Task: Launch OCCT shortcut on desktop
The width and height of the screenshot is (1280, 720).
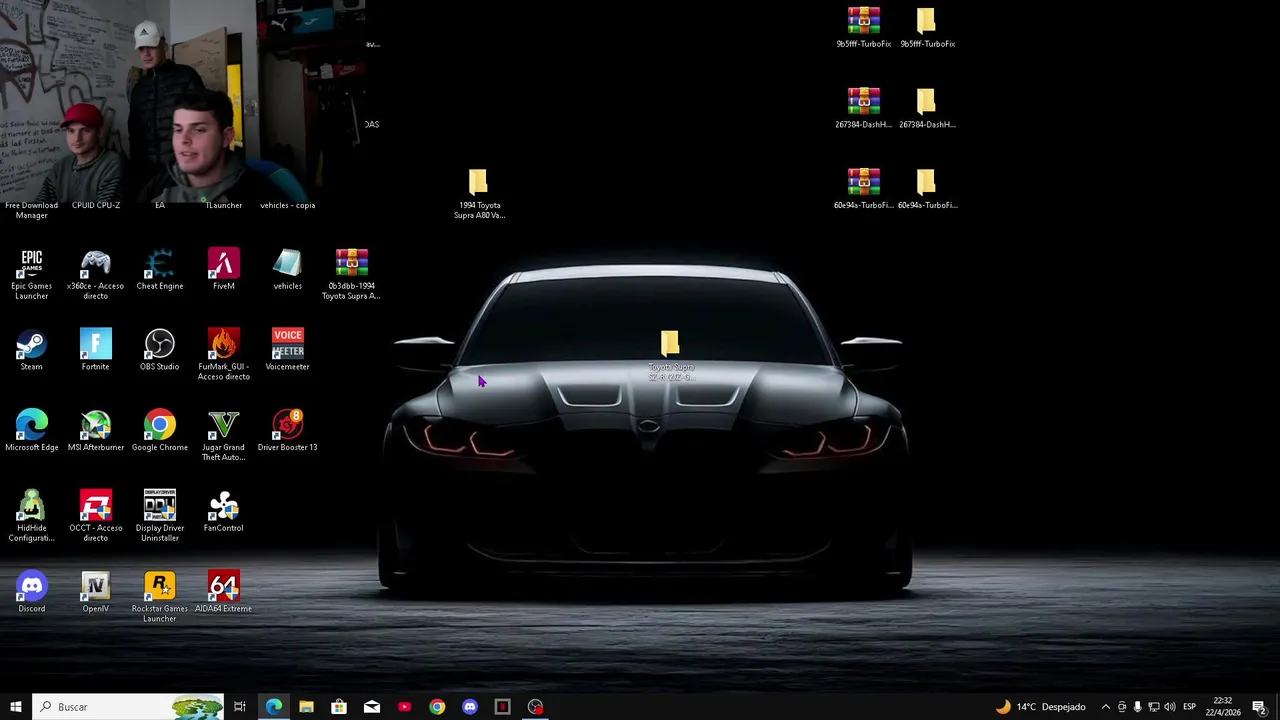Action: [96, 516]
